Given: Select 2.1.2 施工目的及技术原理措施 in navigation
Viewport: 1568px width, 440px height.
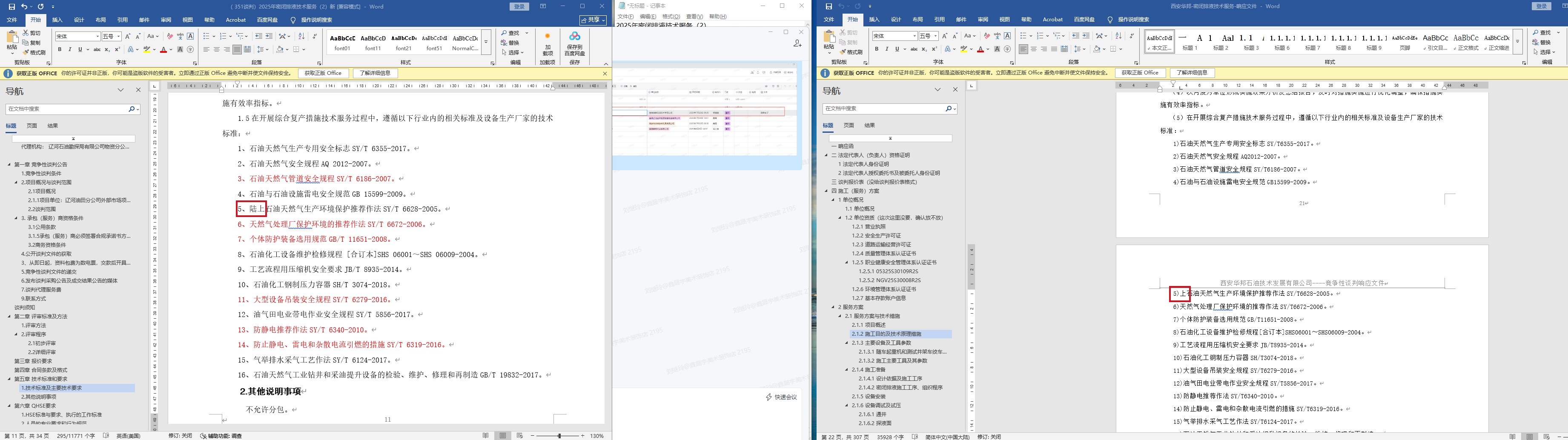Looking at the screenshot, I should pos(901,334).
